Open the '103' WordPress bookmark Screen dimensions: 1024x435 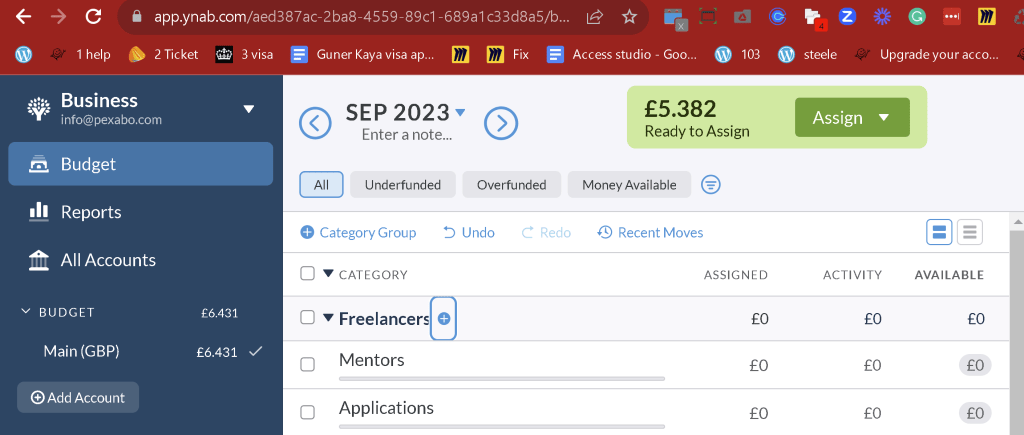[738, 54]
